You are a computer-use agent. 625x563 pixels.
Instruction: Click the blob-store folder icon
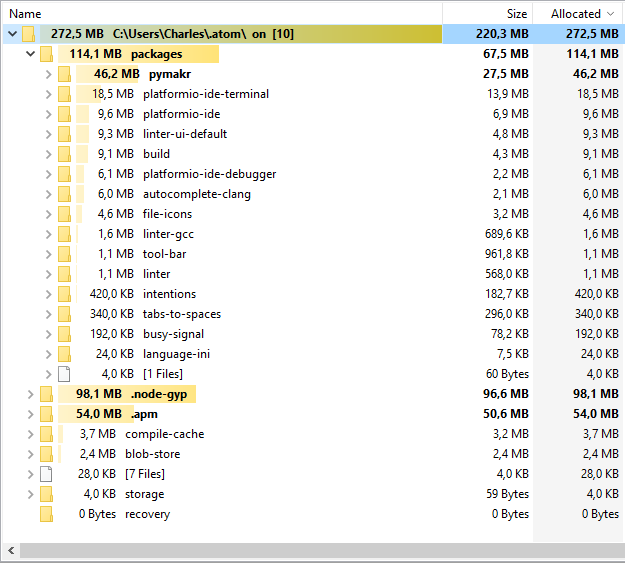point(47,454)
